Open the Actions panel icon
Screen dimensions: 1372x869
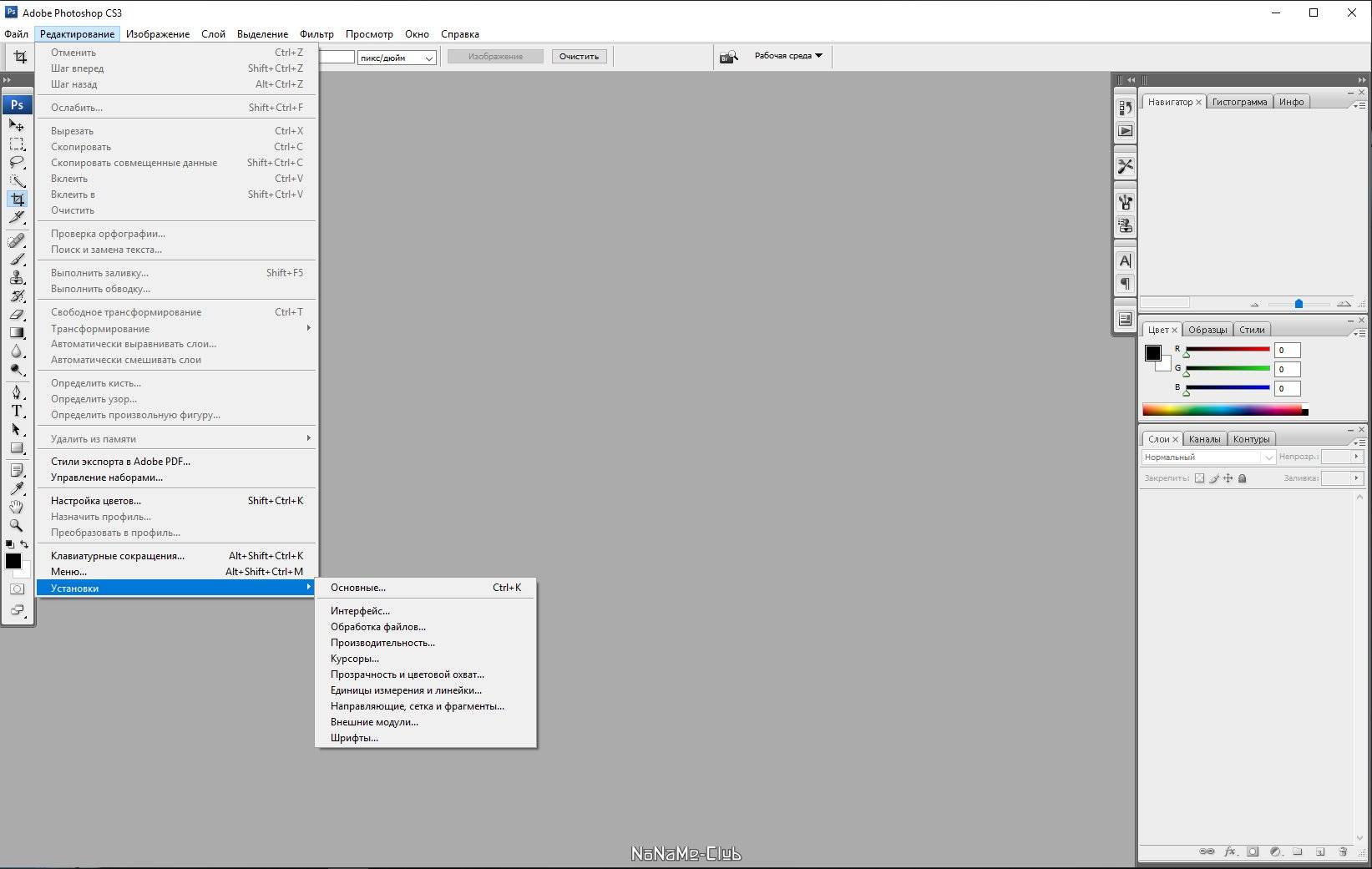tap(1125, 131)
